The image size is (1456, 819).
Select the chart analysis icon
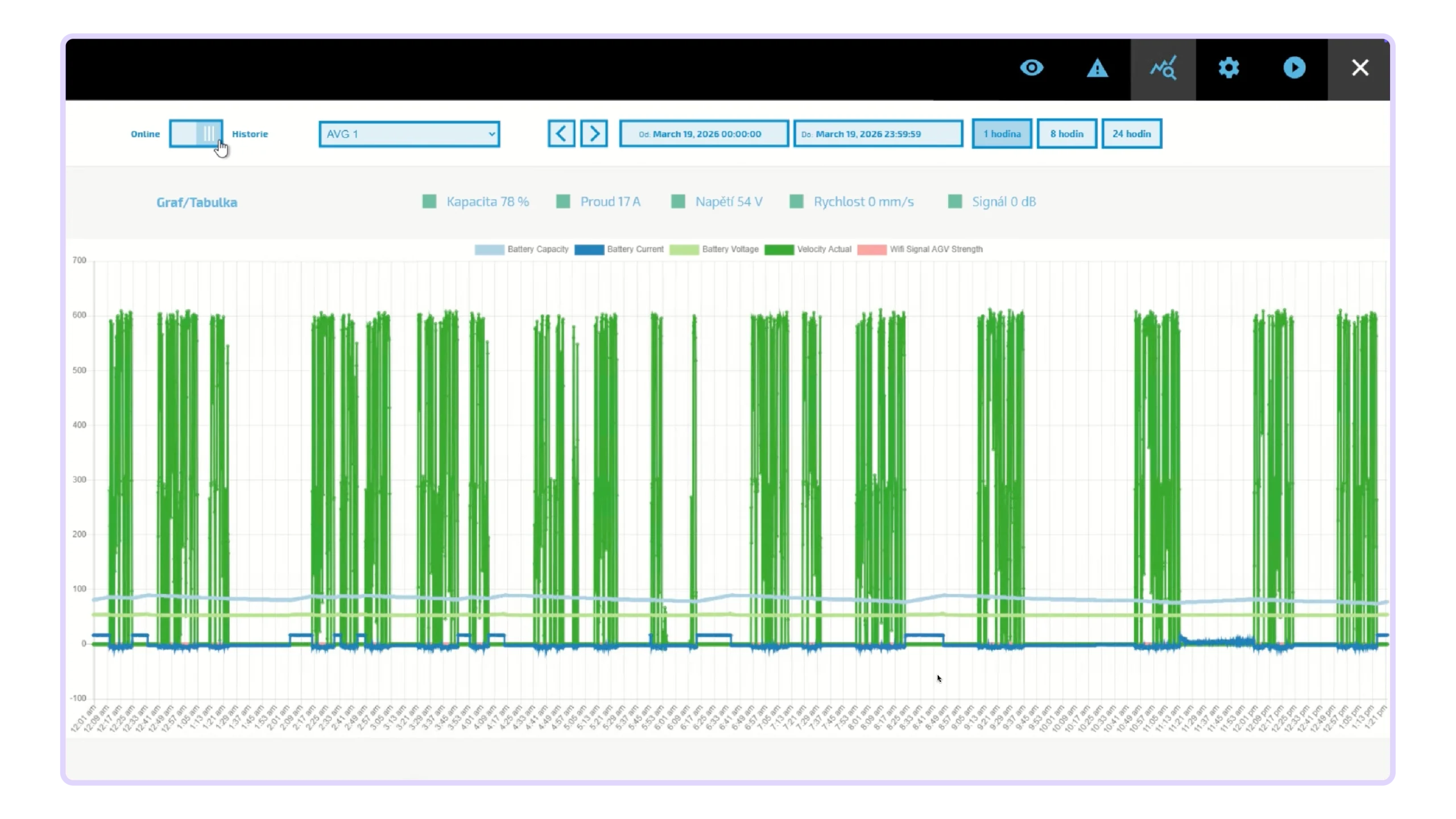click(x=1163, y=68)
